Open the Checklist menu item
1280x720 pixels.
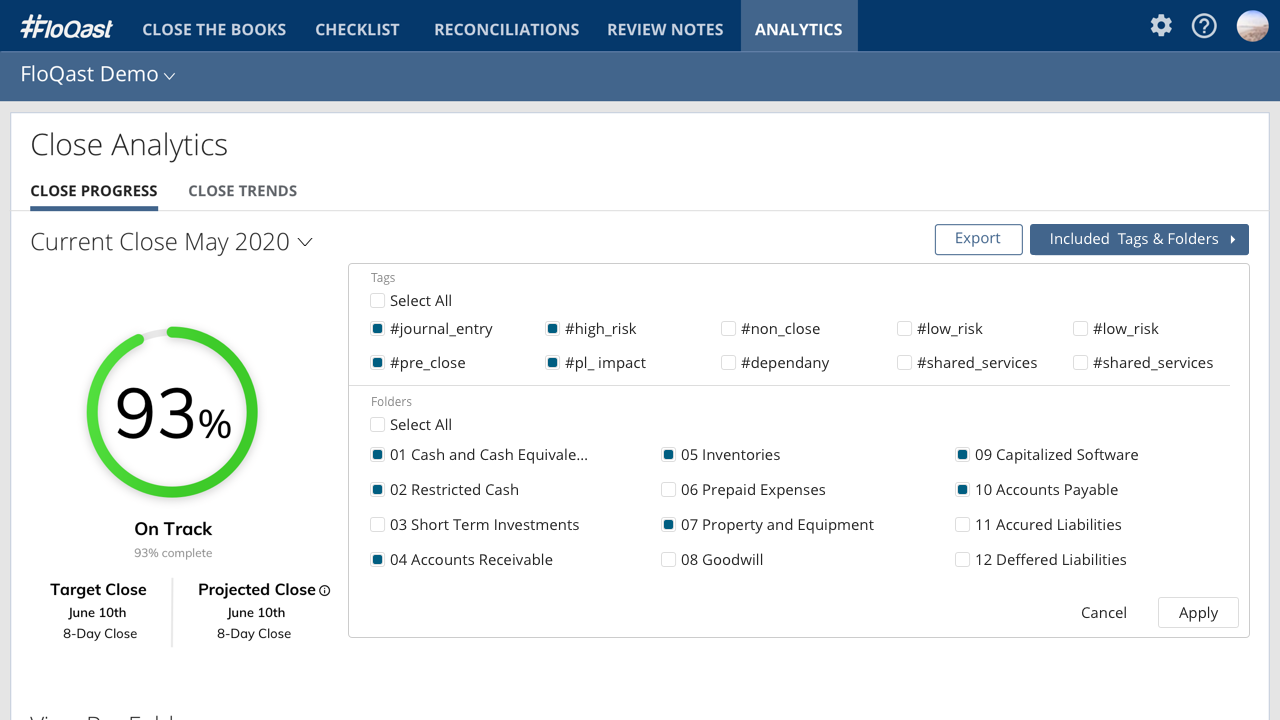(357, 30)
